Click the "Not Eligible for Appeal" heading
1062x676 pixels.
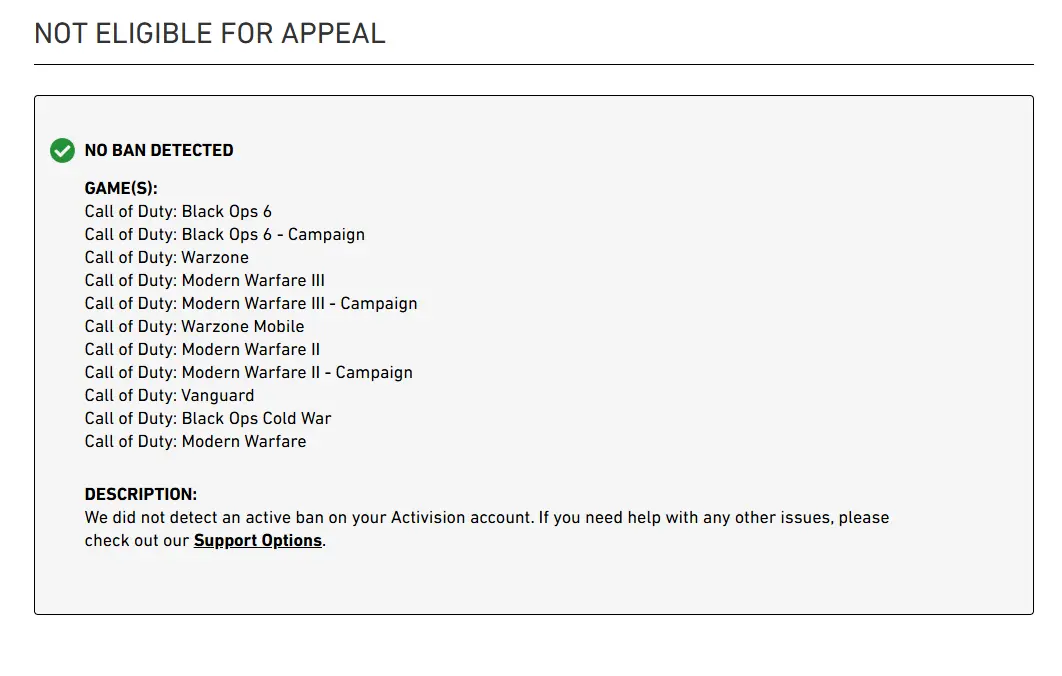(210, 33)
